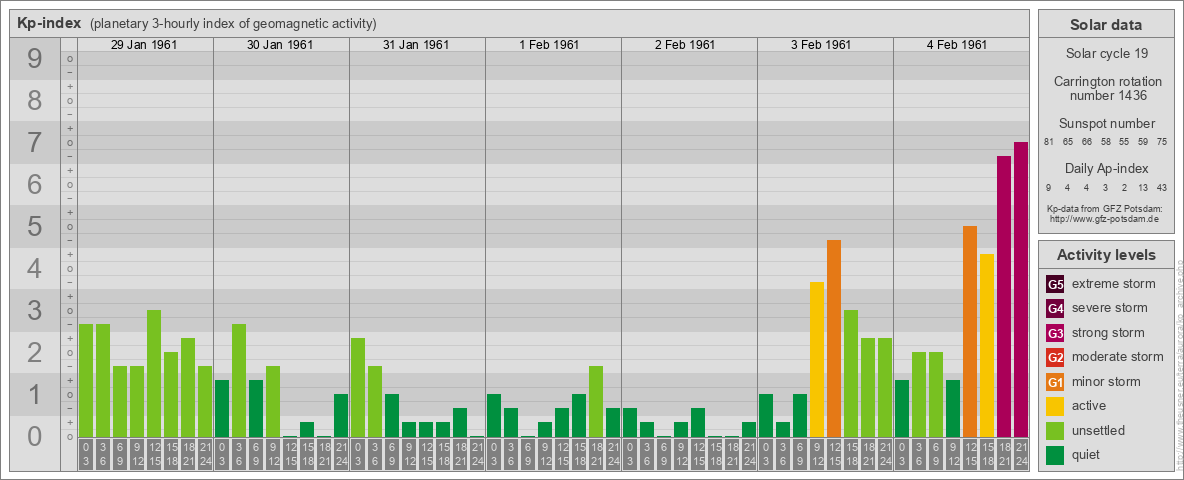
Task: Click the Ap-index value 13
Action: (x=1143, y=187)
